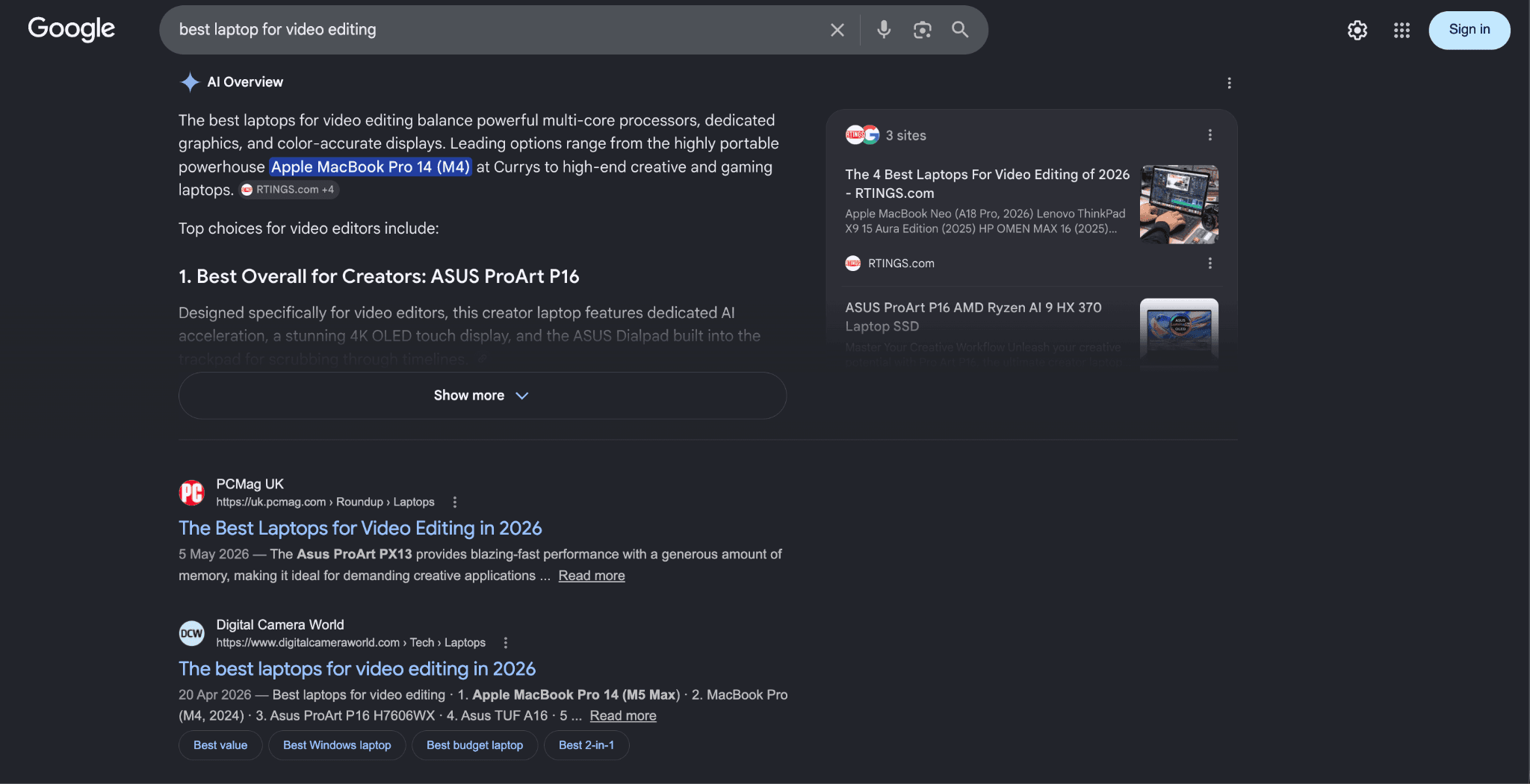Start a voice search with the microphone

click(x=884, y=30)
